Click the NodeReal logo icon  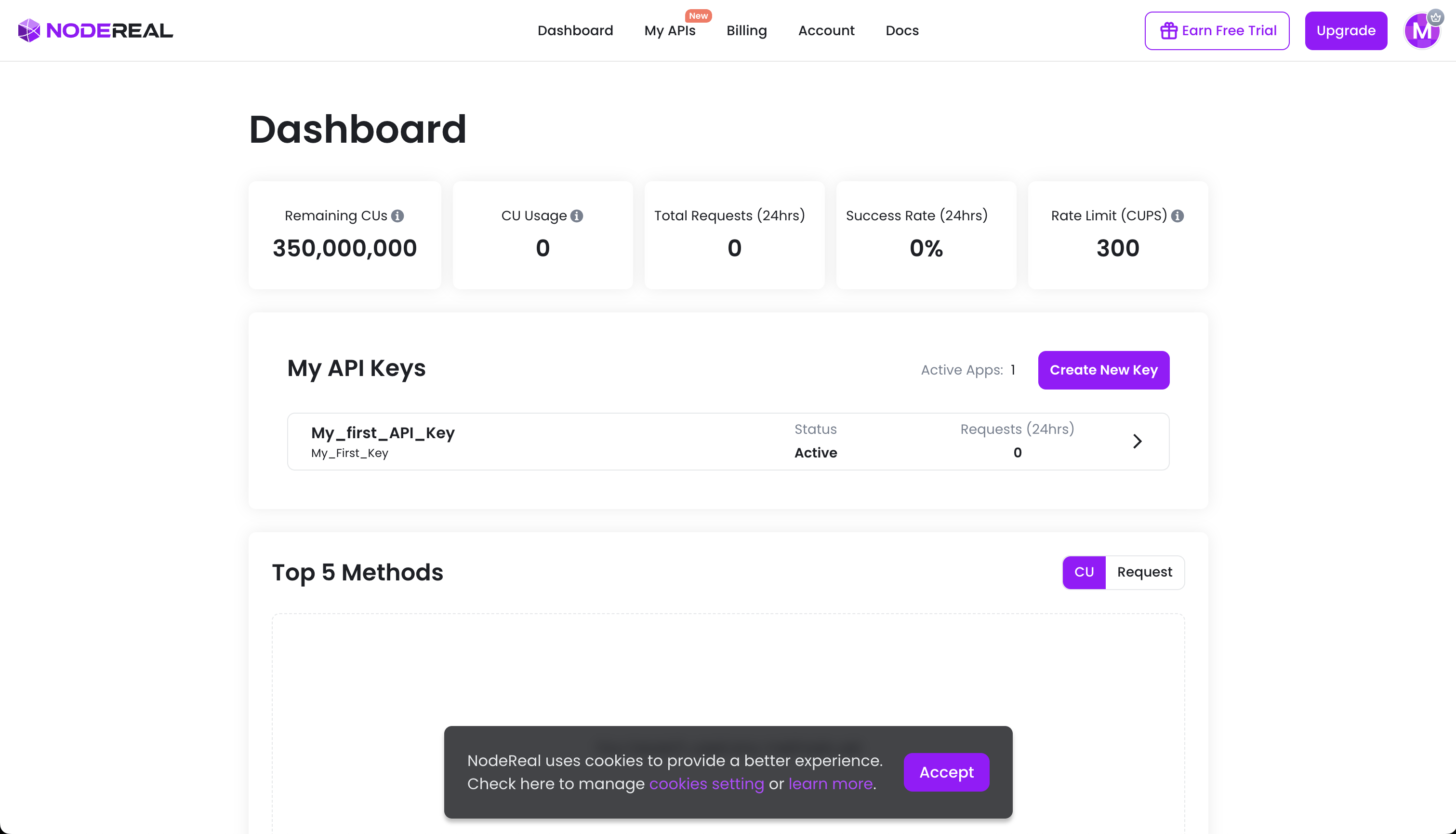pyautogui.click(x=28, y=30)
